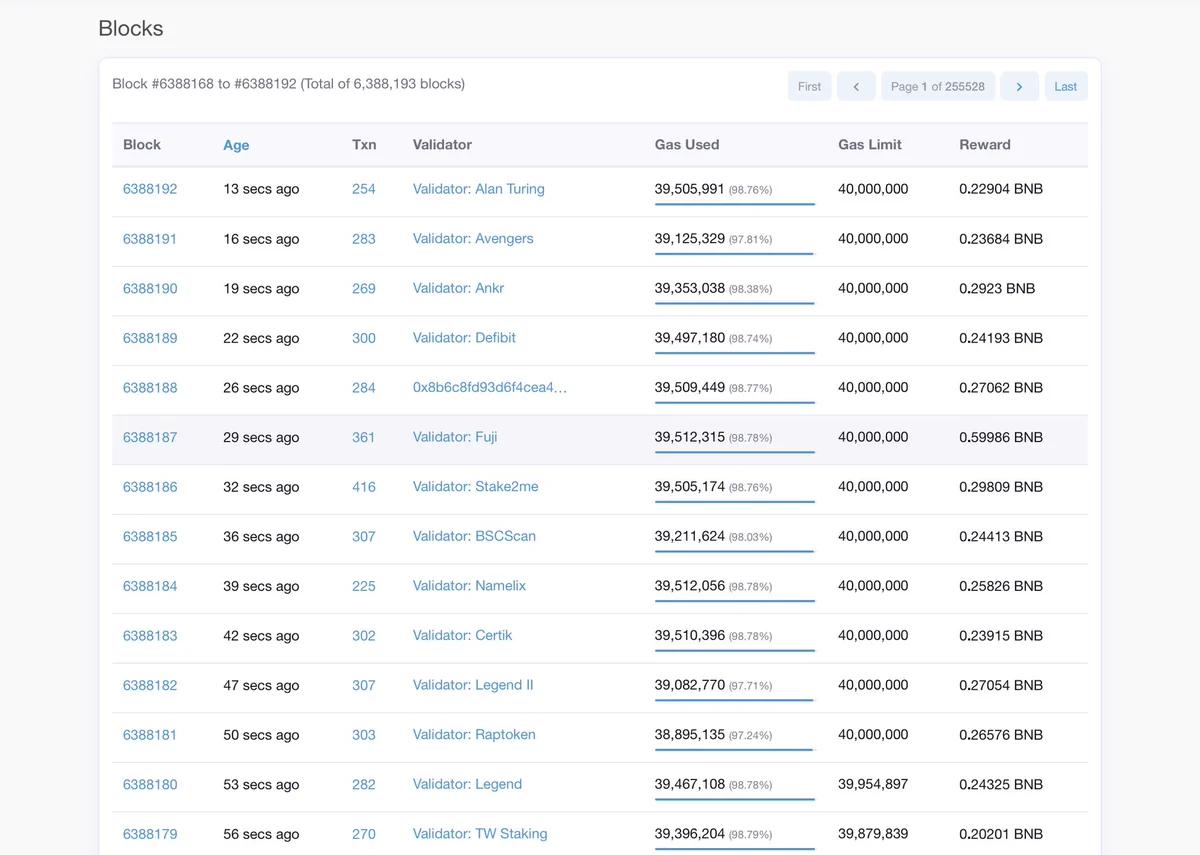This screenshot has height=855, width=1200.
Task: Jump to the Last page
Action: click(x=1066, y=86)
